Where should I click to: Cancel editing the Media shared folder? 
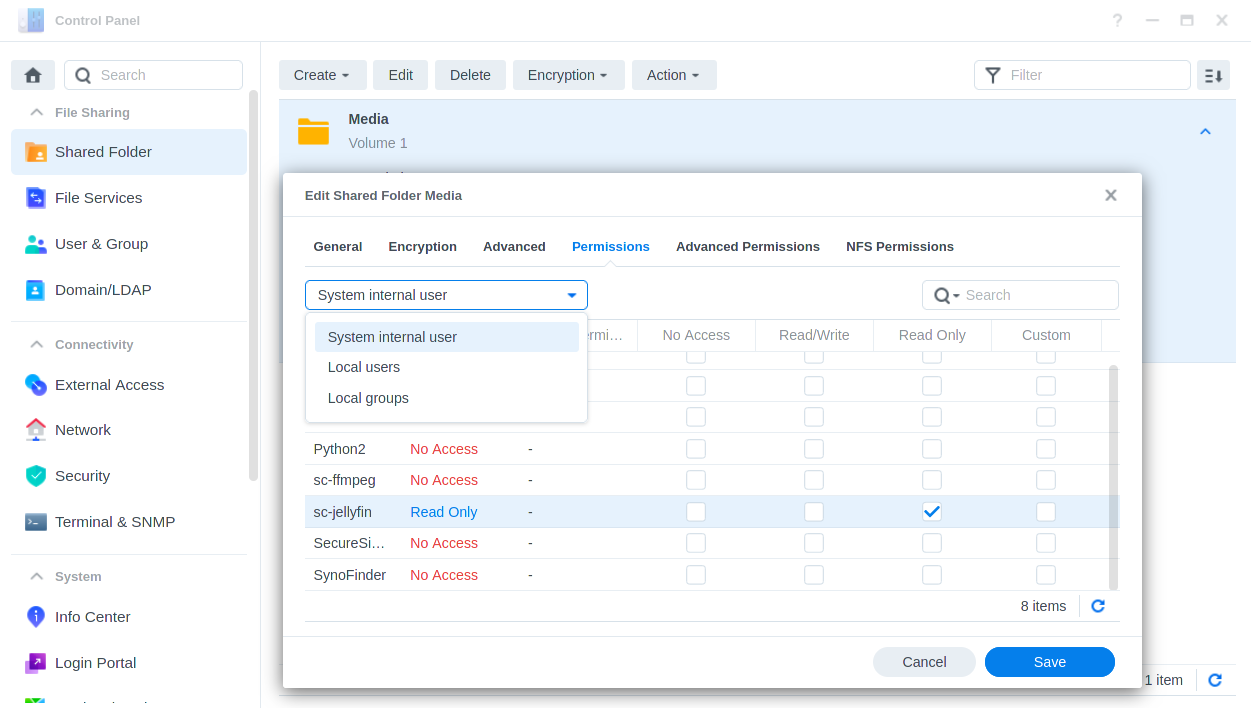click(x=923, y=662)
